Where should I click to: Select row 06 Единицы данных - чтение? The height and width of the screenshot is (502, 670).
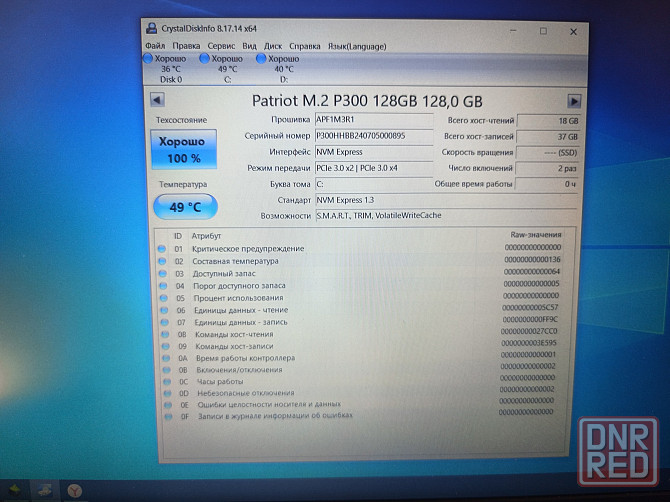(x=359, y=310)
